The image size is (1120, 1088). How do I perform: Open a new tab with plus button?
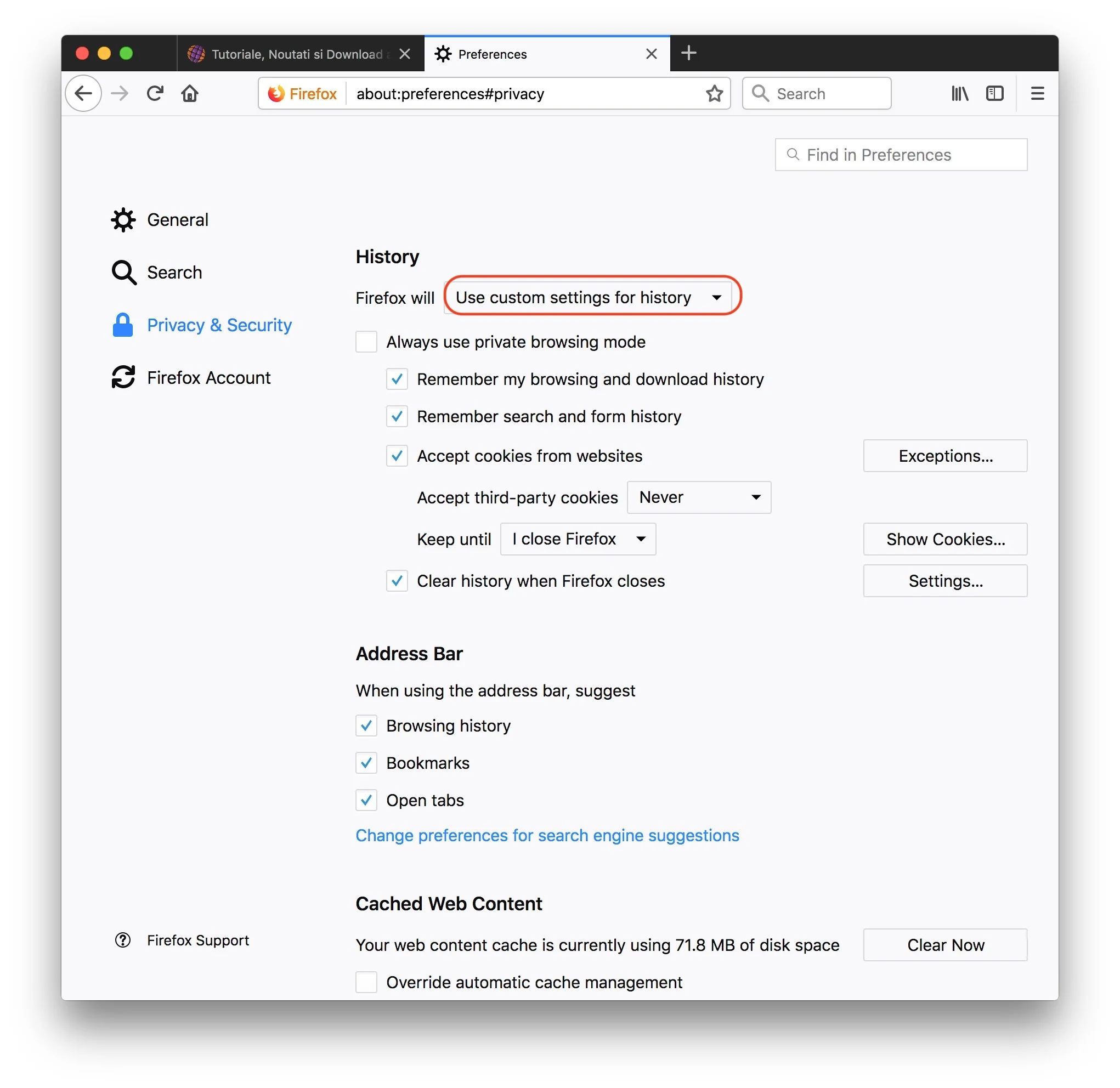pos(688,53)
